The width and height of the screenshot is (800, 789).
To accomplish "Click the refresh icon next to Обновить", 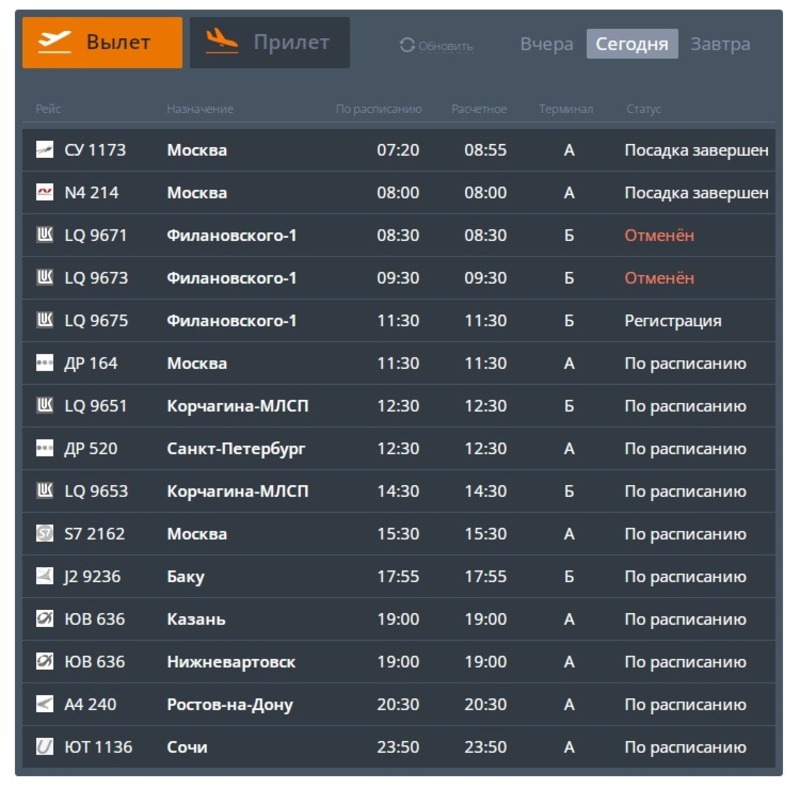I will point(407,45).
